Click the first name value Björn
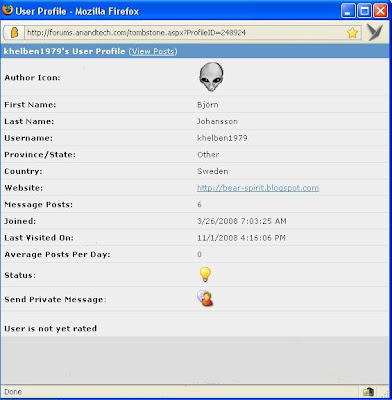 click(x=208, y=105)
